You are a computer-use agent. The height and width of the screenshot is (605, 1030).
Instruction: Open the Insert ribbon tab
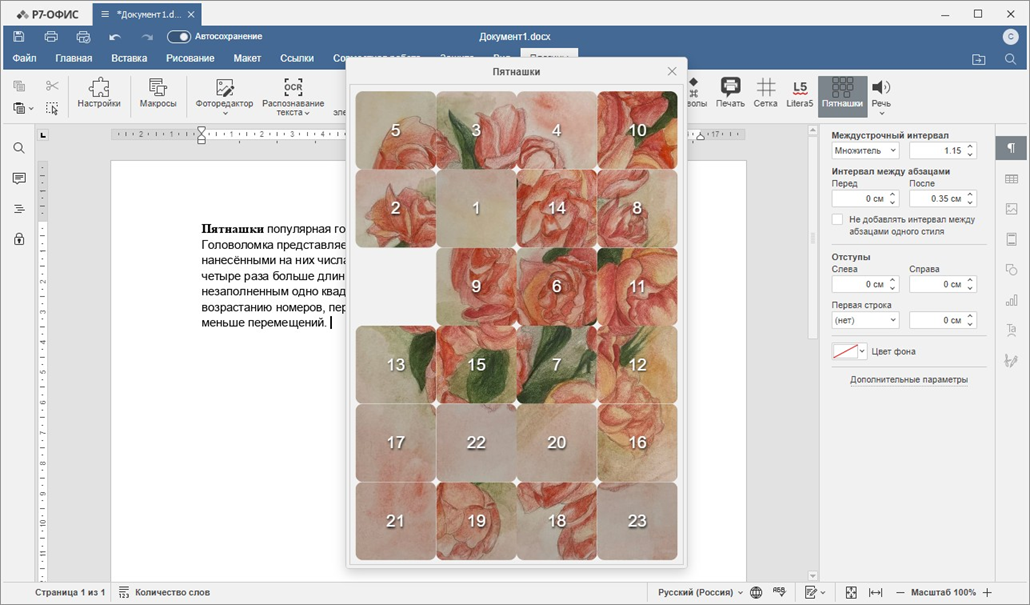pos(129,58)
